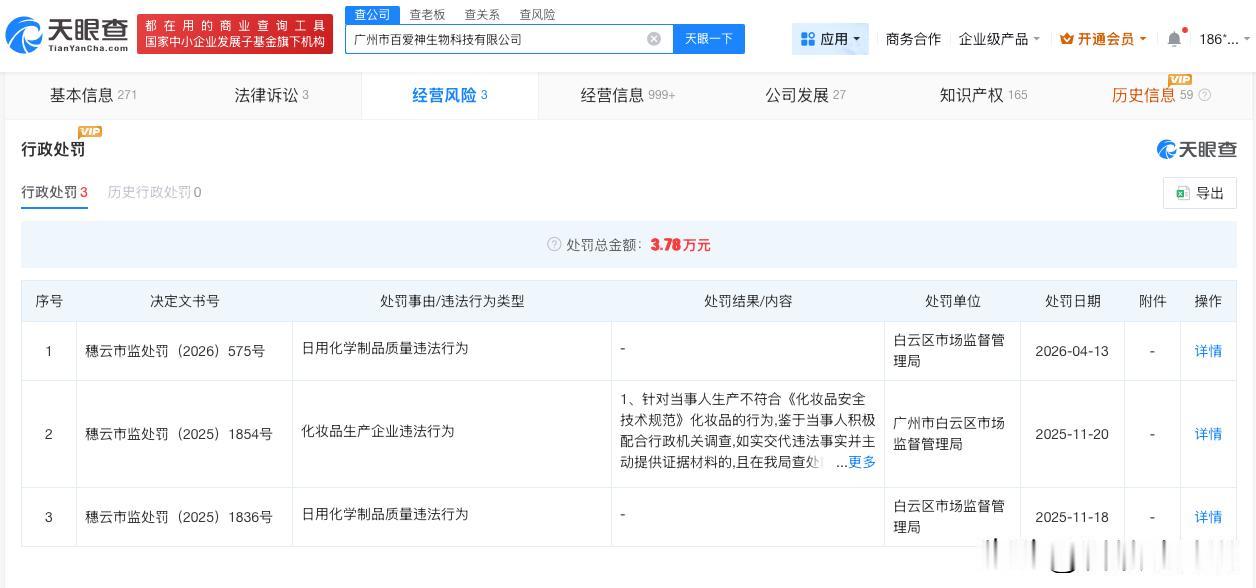Click document number 穗云市监处罚〔2026〕575号
1256x588 pixels.
pyautogui.click(x=175, y=351)
